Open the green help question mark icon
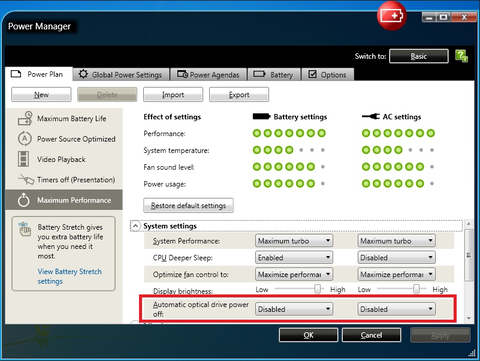The width and height of the screenshot is (480, 361). (462, 56)
